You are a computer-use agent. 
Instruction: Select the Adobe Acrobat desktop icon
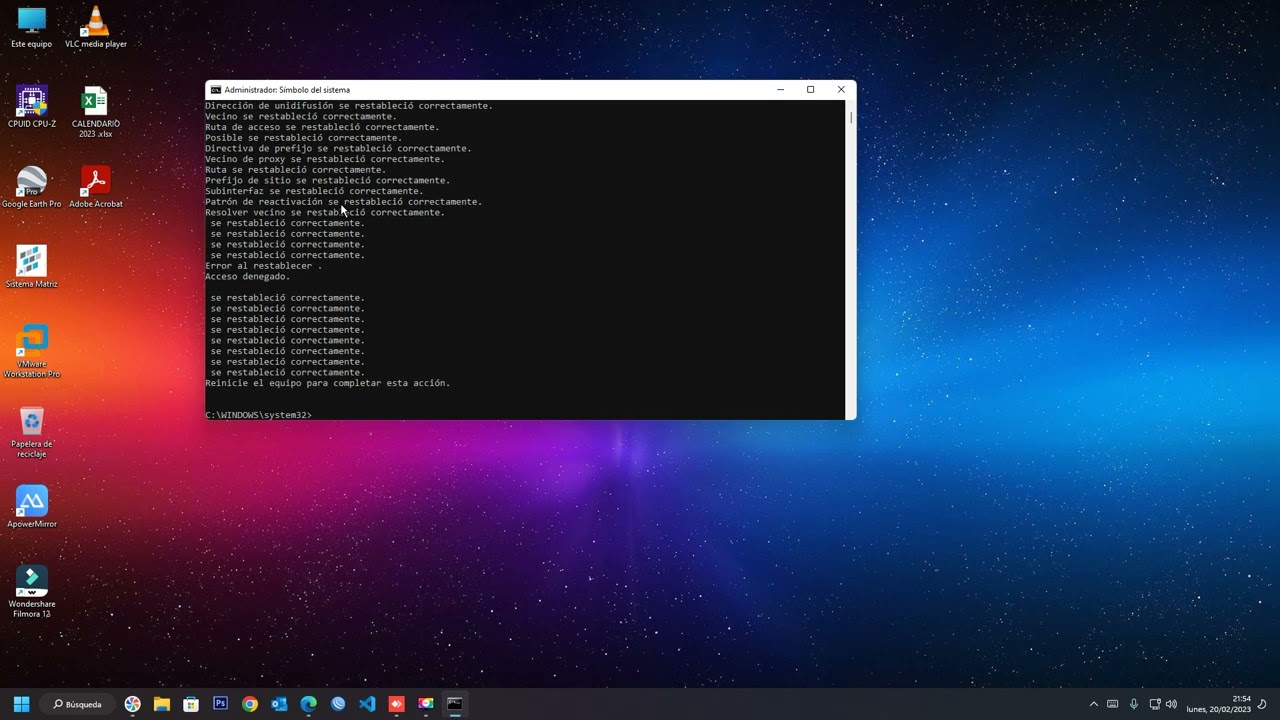(96, 187)
